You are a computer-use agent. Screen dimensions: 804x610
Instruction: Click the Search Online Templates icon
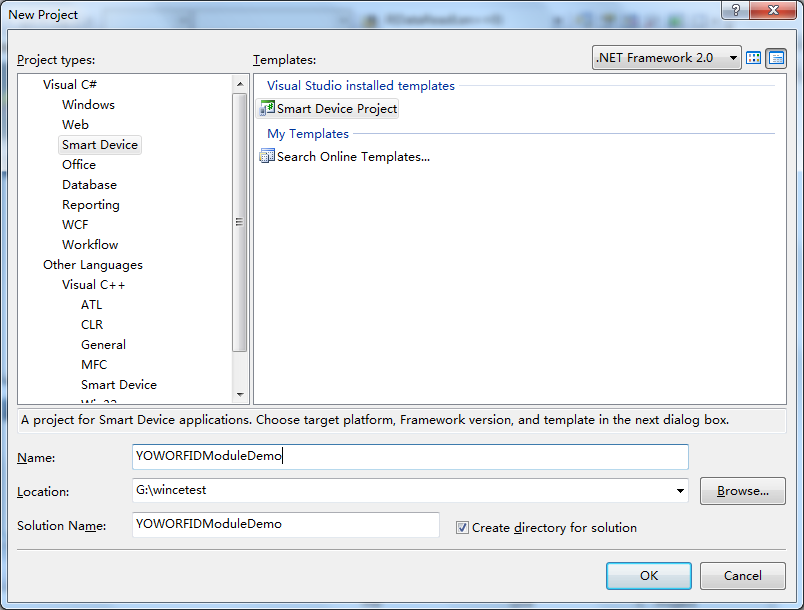(267, 156)
